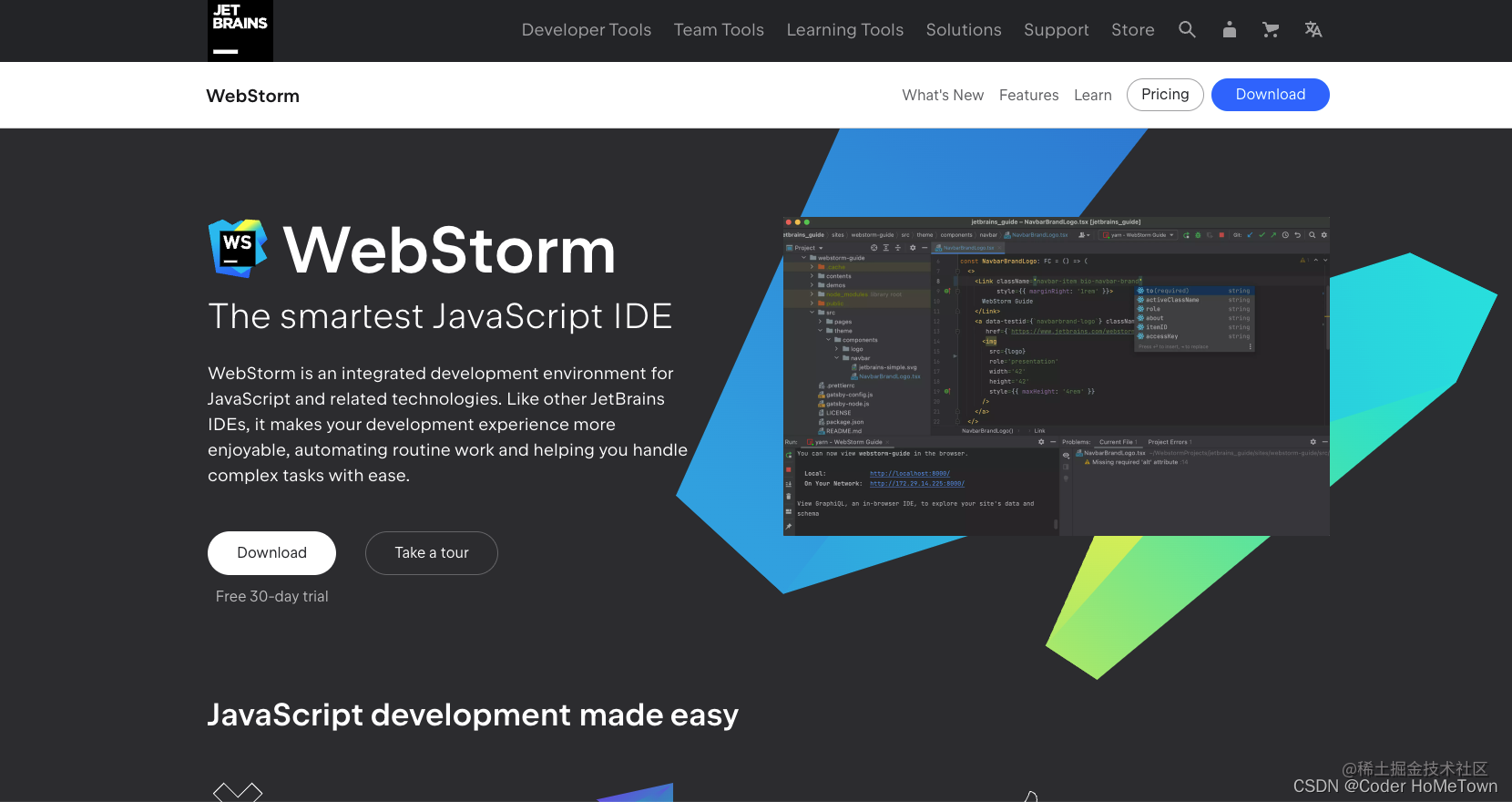Click the WebStorm title in the subheader
The width and height of the screenshot is (1512, 802).
click(253, 96)
